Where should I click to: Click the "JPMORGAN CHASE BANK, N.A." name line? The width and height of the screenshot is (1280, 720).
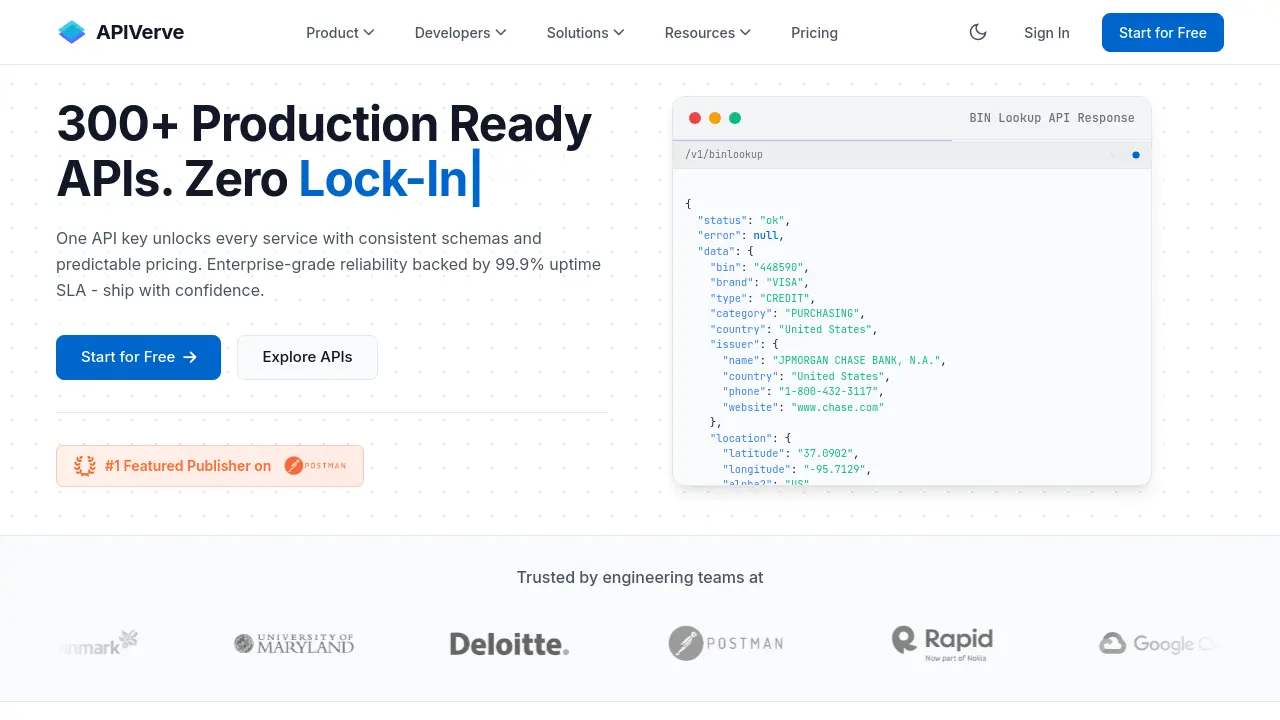(x=834, y=360)
